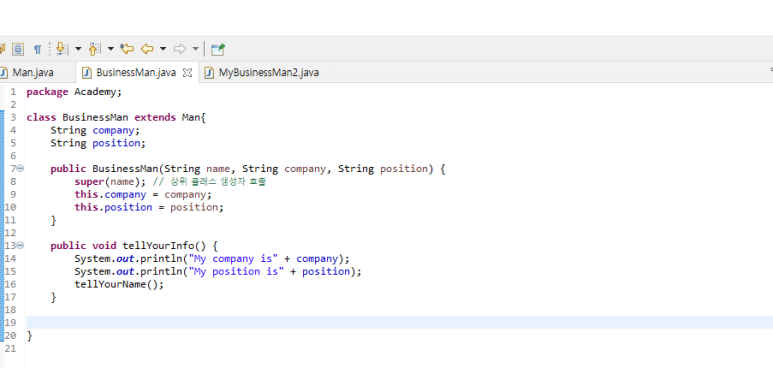This screenshot has height=368, width=773.
Task: Toggle Block Selection Mode icon
Action: tap(18, 49)
